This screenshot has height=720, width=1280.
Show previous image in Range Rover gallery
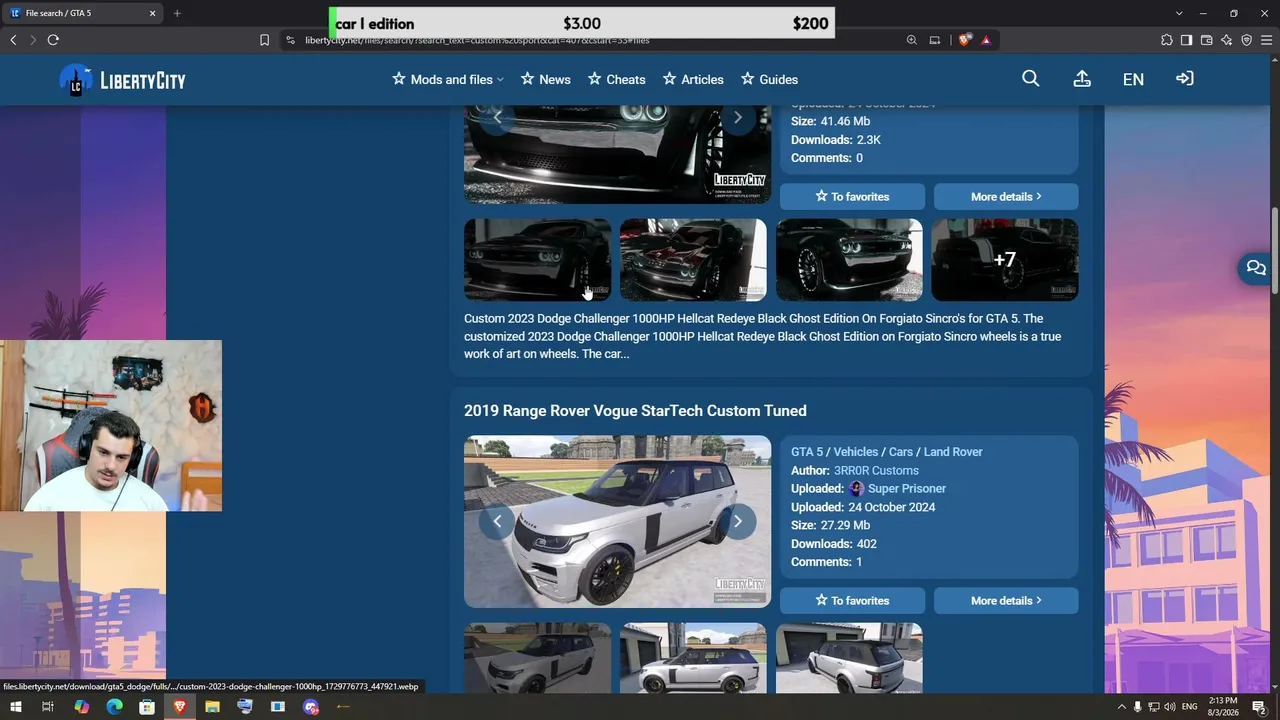click(x=497, y=521)
